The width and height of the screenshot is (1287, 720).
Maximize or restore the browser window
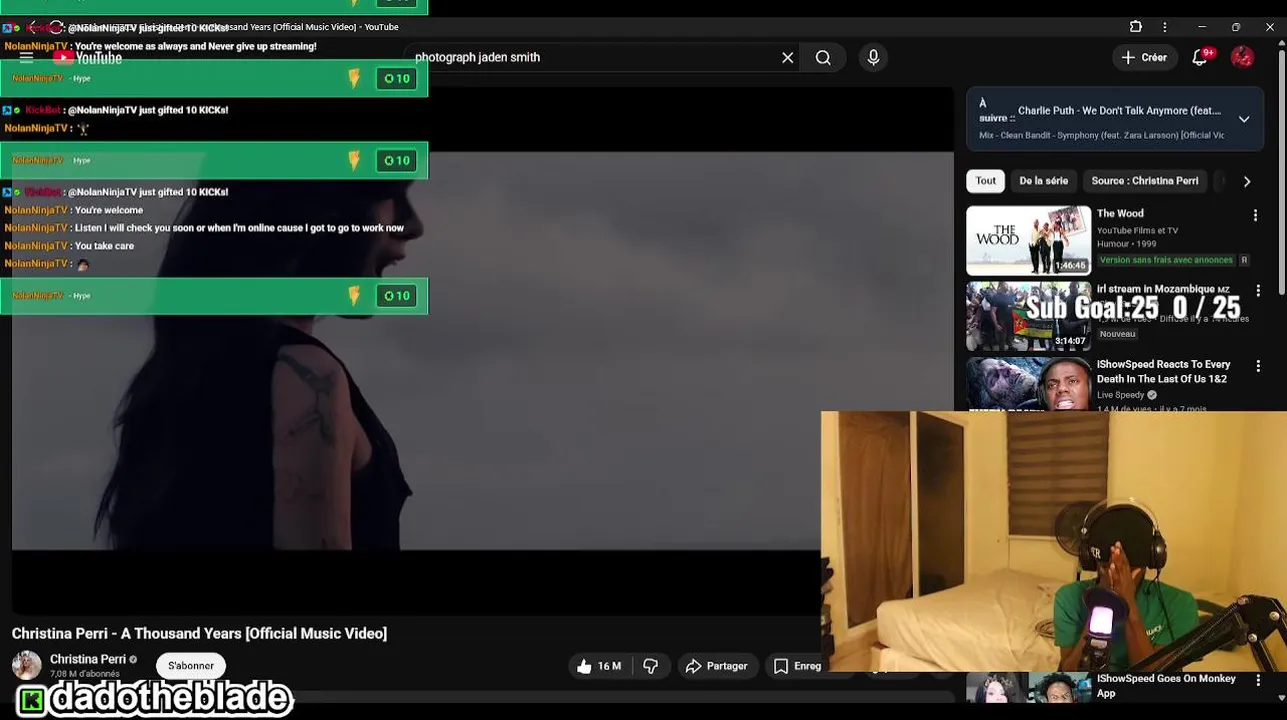pos(1236,27)
